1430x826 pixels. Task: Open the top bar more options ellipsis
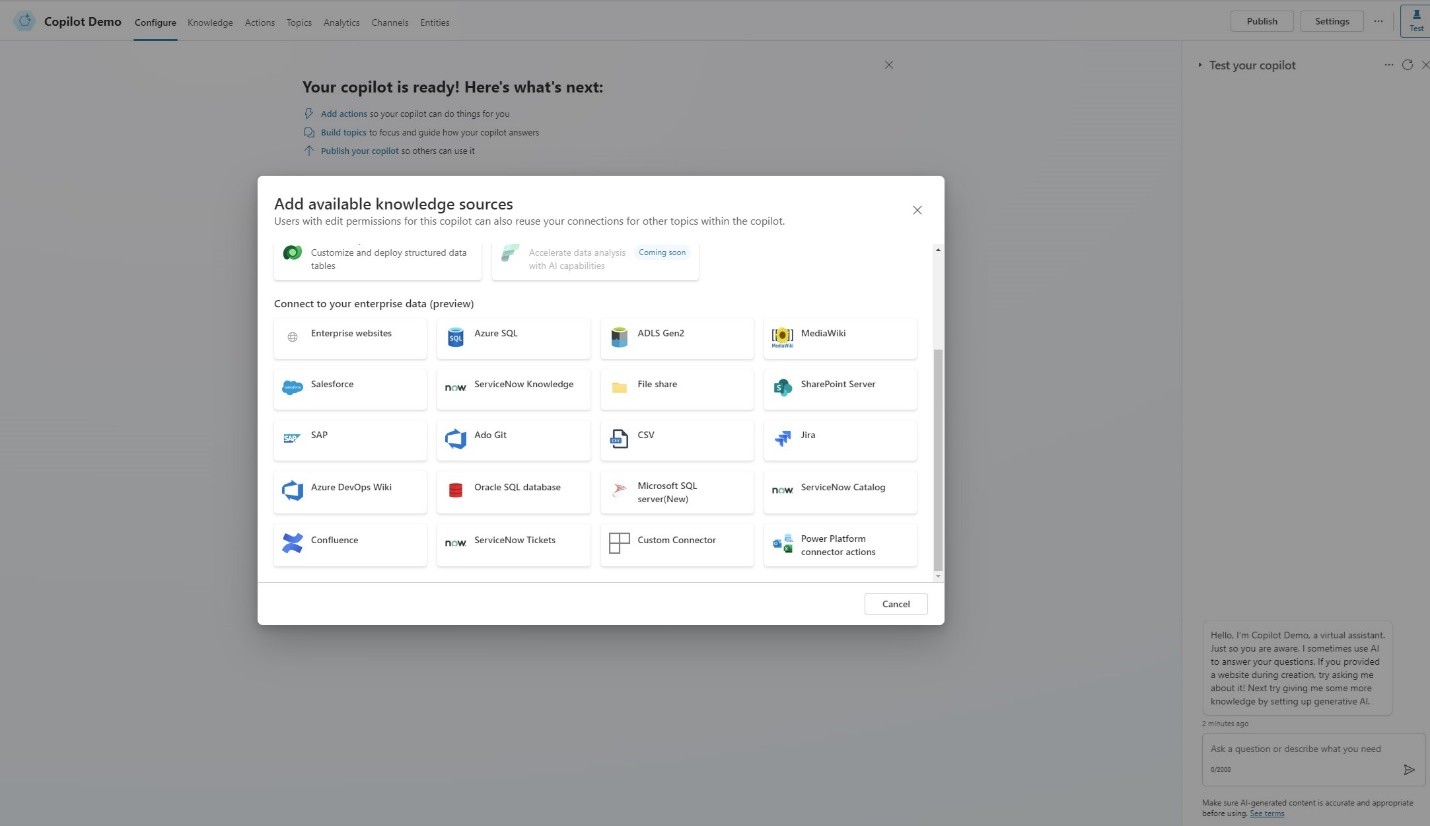click(x=1379, y=21)
